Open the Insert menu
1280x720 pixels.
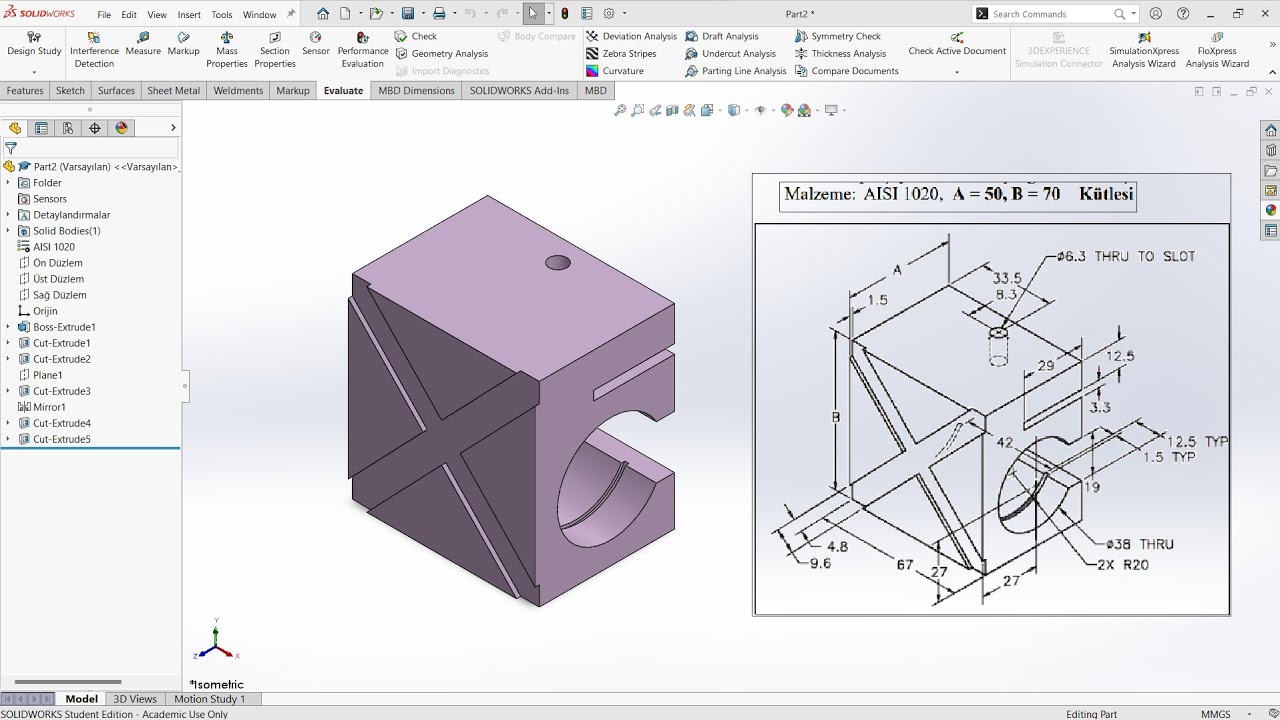(x=189, y=15)
